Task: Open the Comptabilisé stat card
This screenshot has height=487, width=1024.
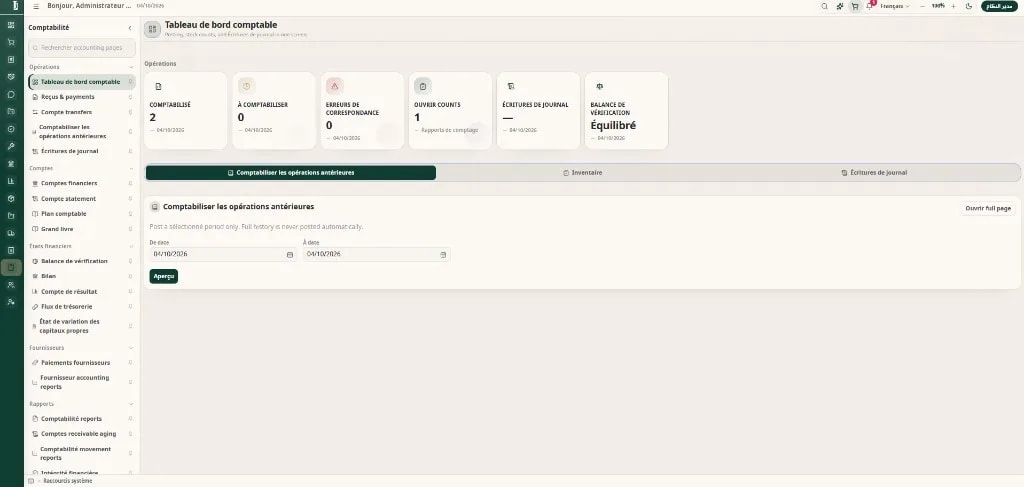Action: click(x=185, y=110)
